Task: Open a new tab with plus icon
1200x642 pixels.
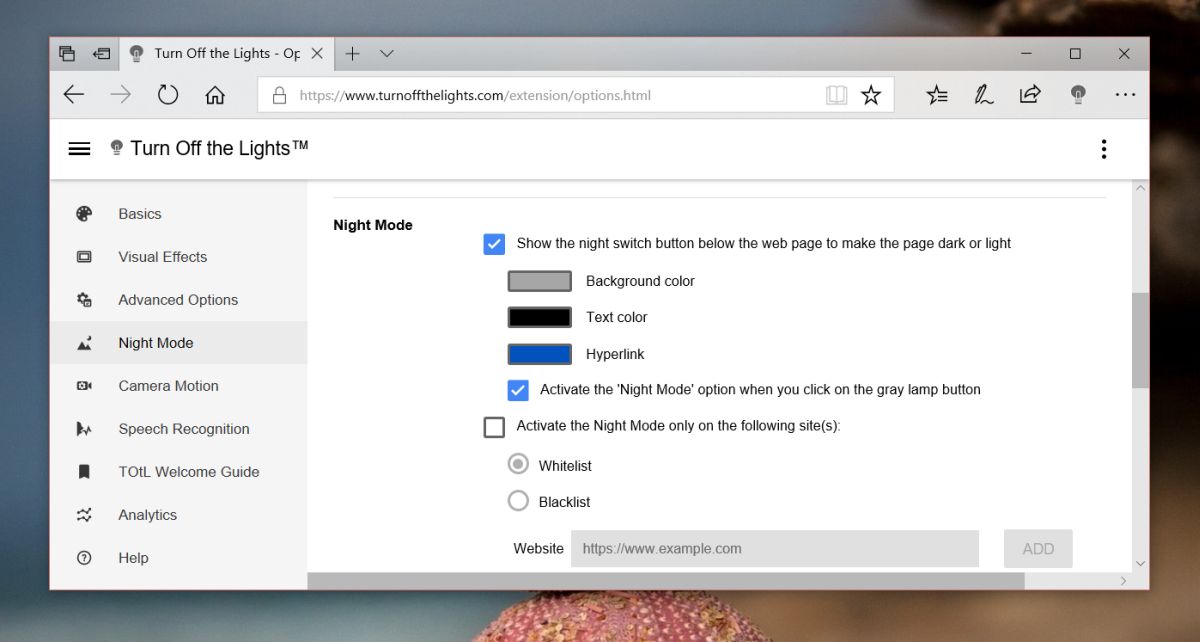Action: point(352,53)
